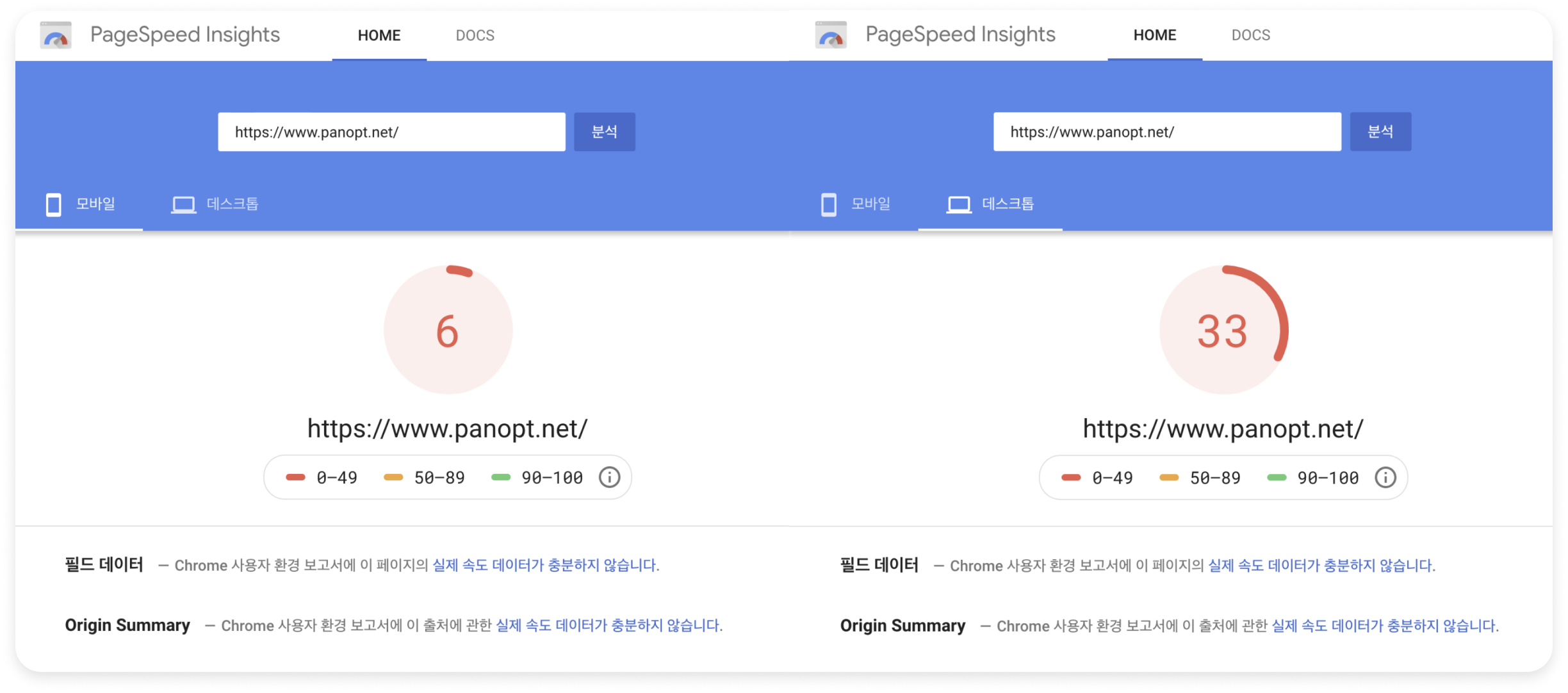The width and height of the screenshot is (1568, 693).
Task: Open score legend info icon under score 33
Action: click(1385, 477)
